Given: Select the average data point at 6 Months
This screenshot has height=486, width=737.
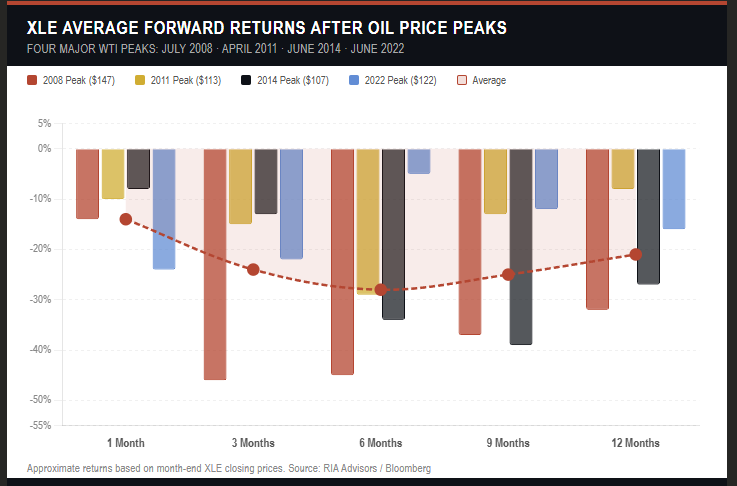Looking at the screenshot, I should coord(381,289).
